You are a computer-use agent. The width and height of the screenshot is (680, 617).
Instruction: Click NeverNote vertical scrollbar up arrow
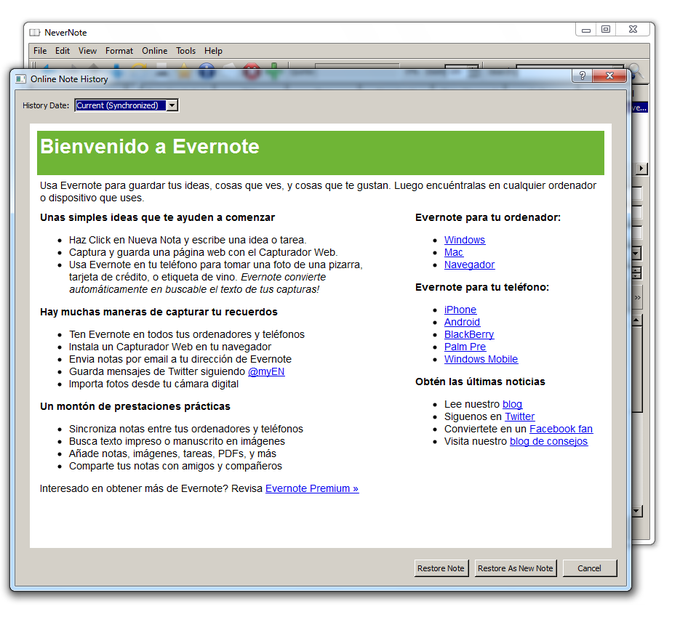pos(637,320)
